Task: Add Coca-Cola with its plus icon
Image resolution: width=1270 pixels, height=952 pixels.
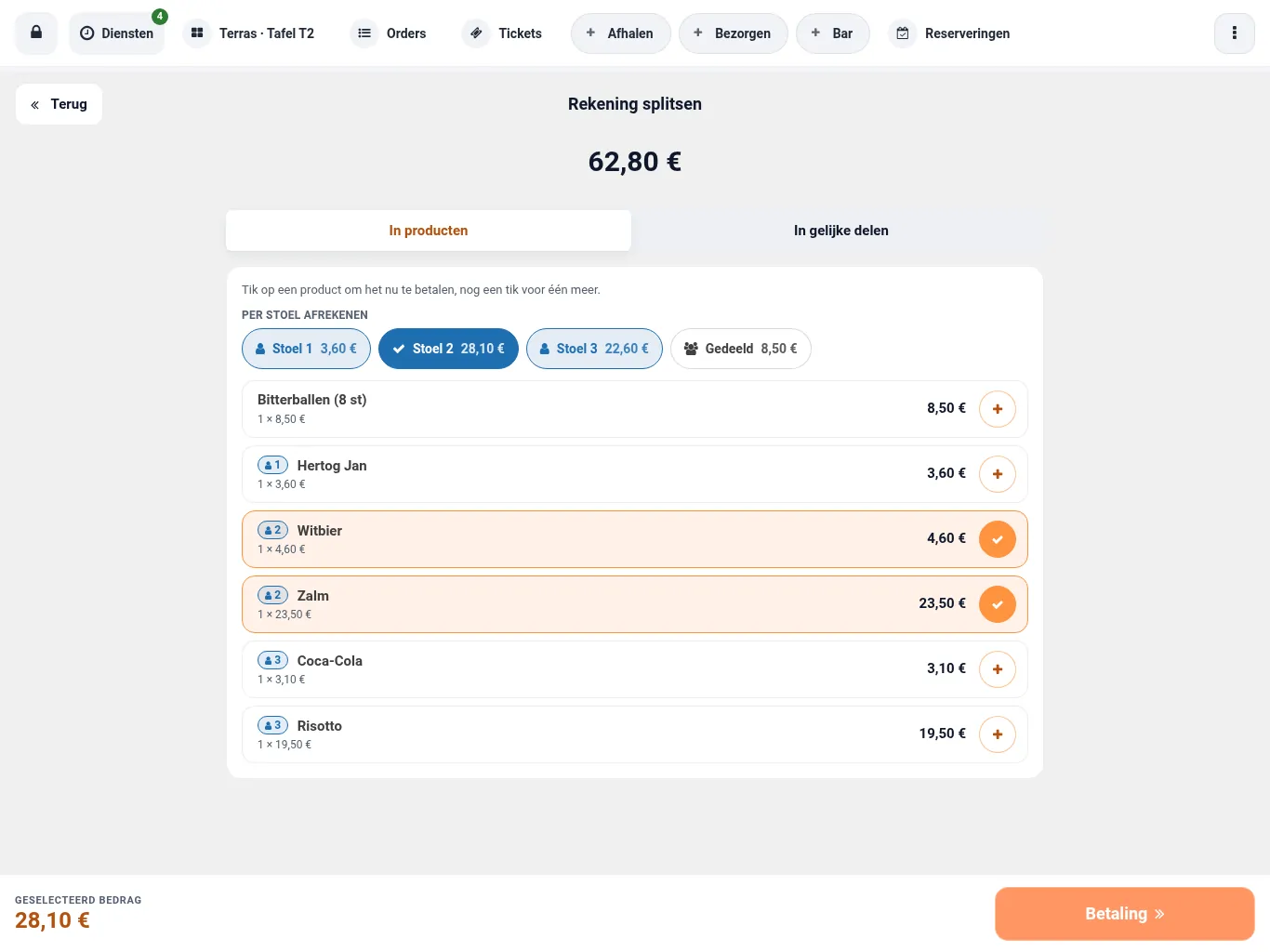Action: pos(997,669)
